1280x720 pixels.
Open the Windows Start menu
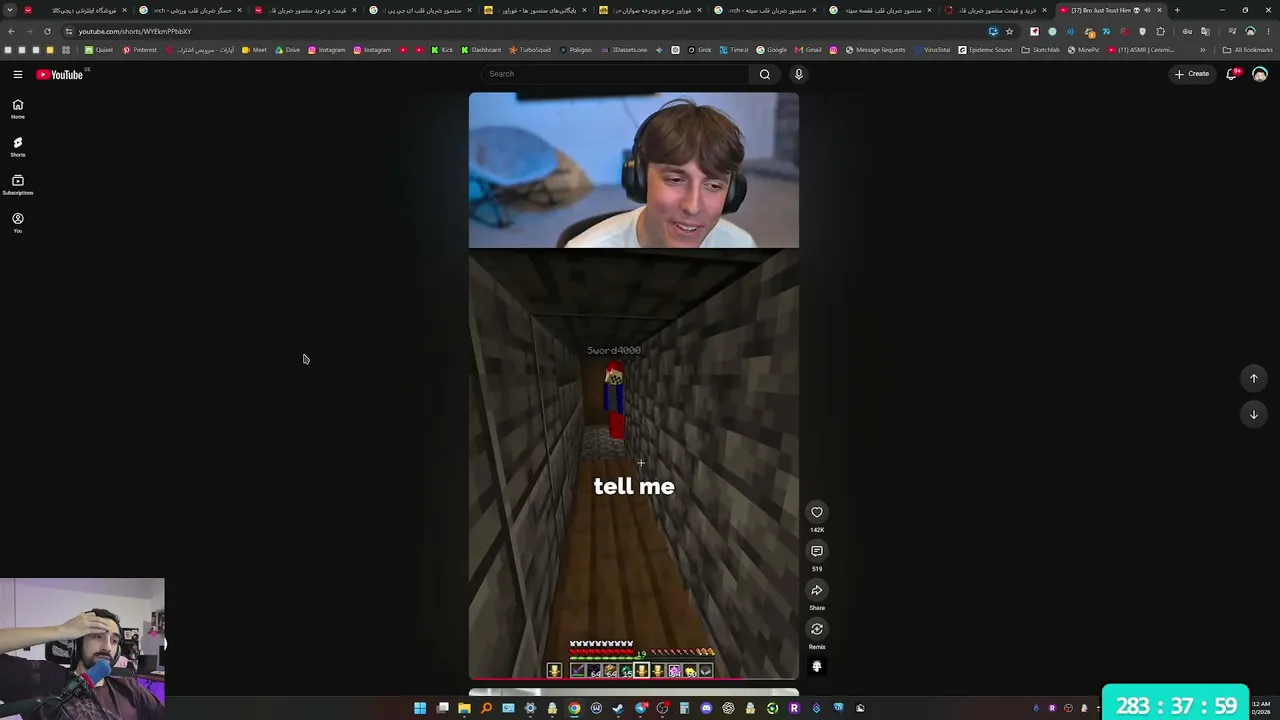(420, 708)
